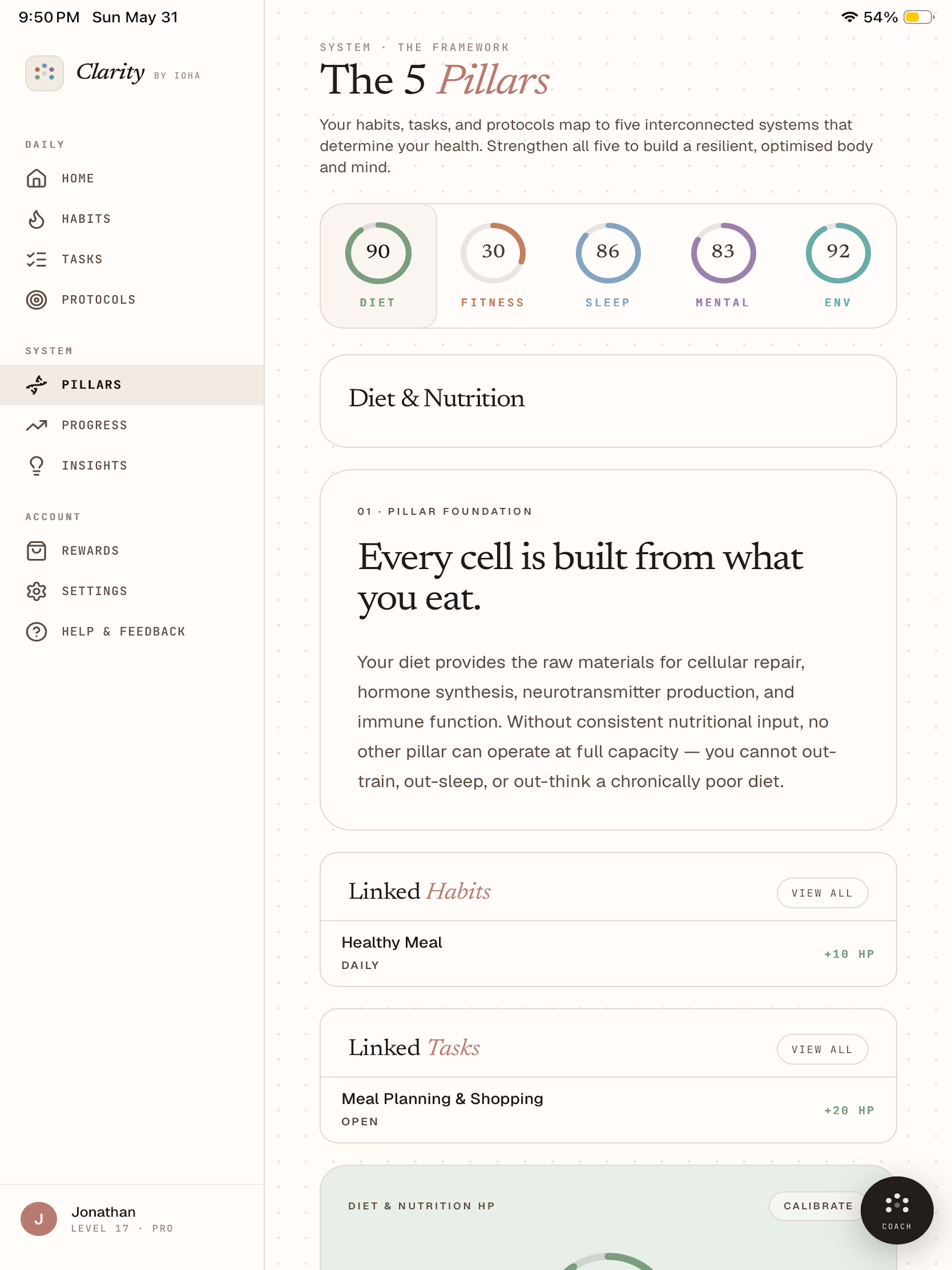Screen dimensions: 952x1270
Task: Tap the Env score 92 ring
Action: [838, 252]
